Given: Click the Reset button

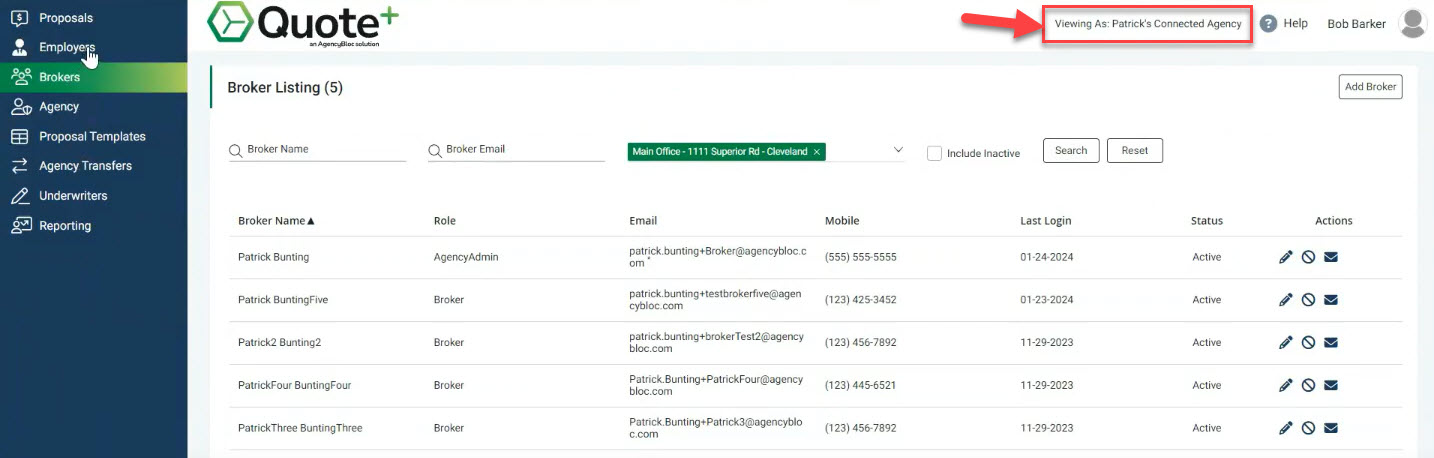Looking at the screenshot, I should [1135, 151].
